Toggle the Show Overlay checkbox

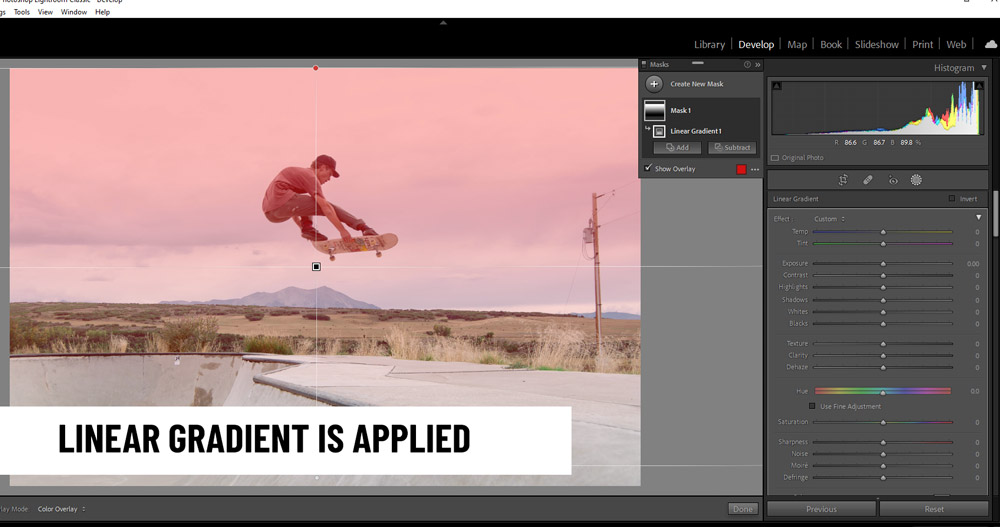(648, 168)
